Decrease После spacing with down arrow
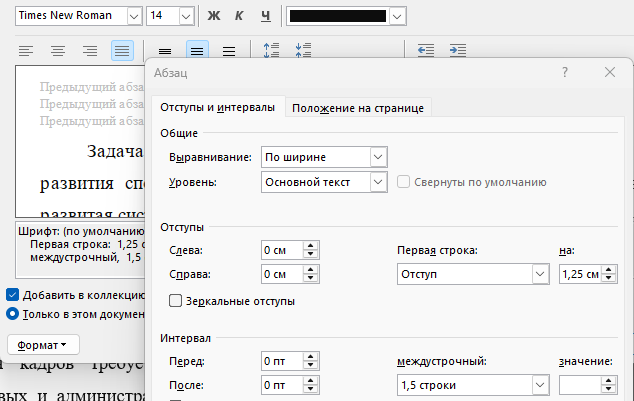Viewport: 634px width, 401px height. (x=311, y=389)
